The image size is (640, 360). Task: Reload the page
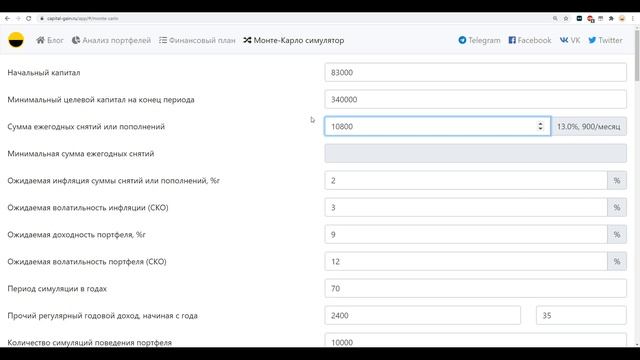pos(29,18)
